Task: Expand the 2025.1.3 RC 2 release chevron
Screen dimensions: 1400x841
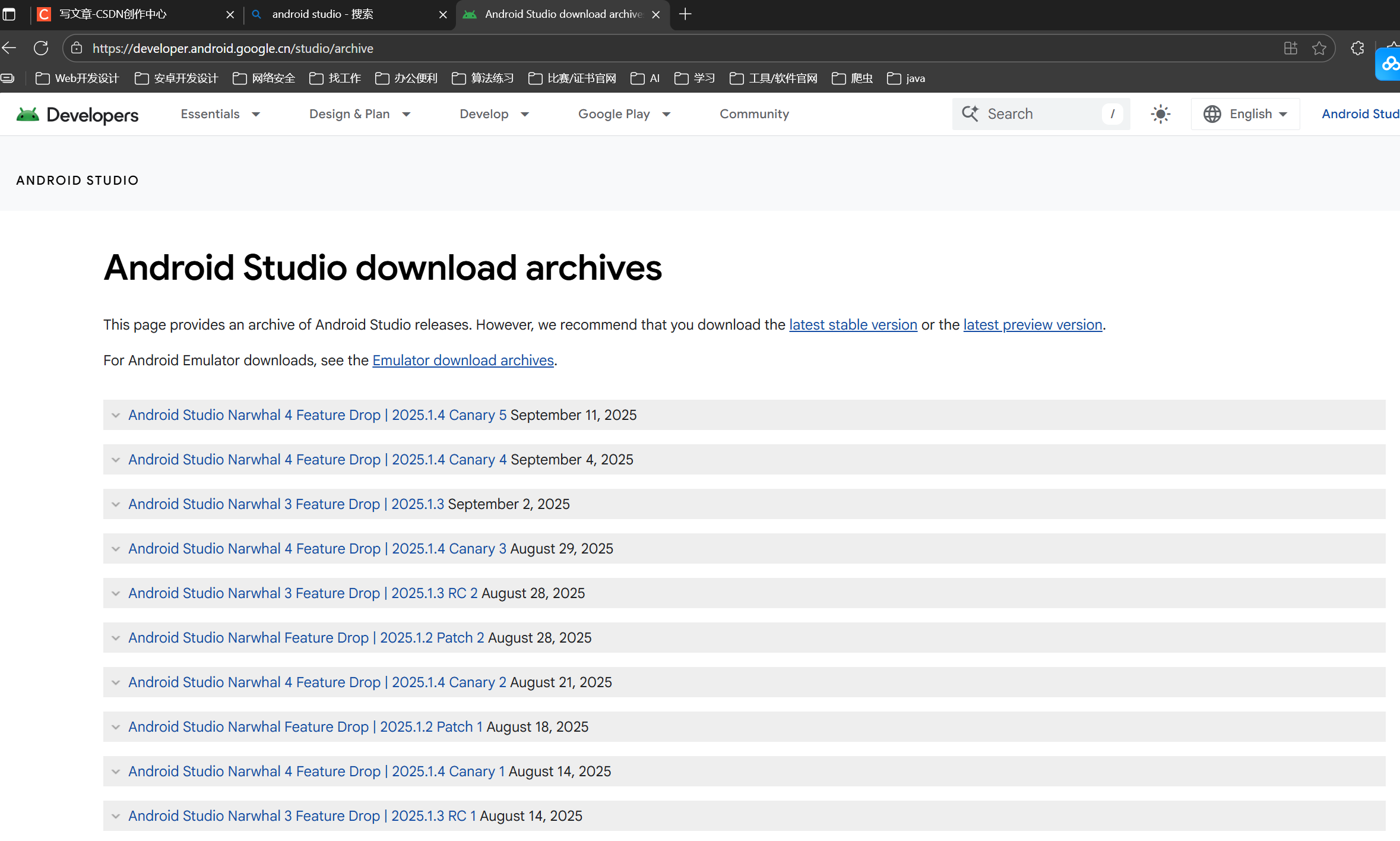Action: click(116, 593)
